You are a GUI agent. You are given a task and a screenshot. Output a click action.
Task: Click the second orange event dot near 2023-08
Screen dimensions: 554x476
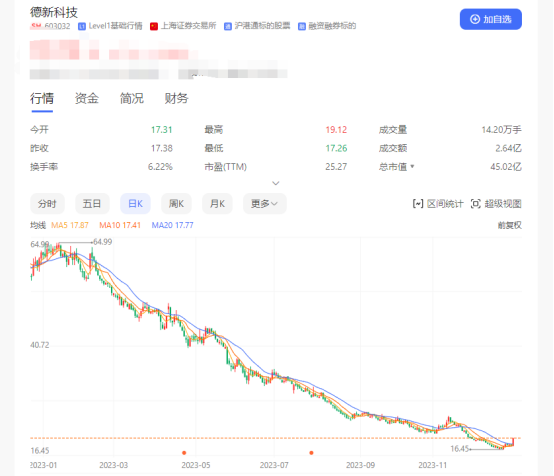pos(311,453)
